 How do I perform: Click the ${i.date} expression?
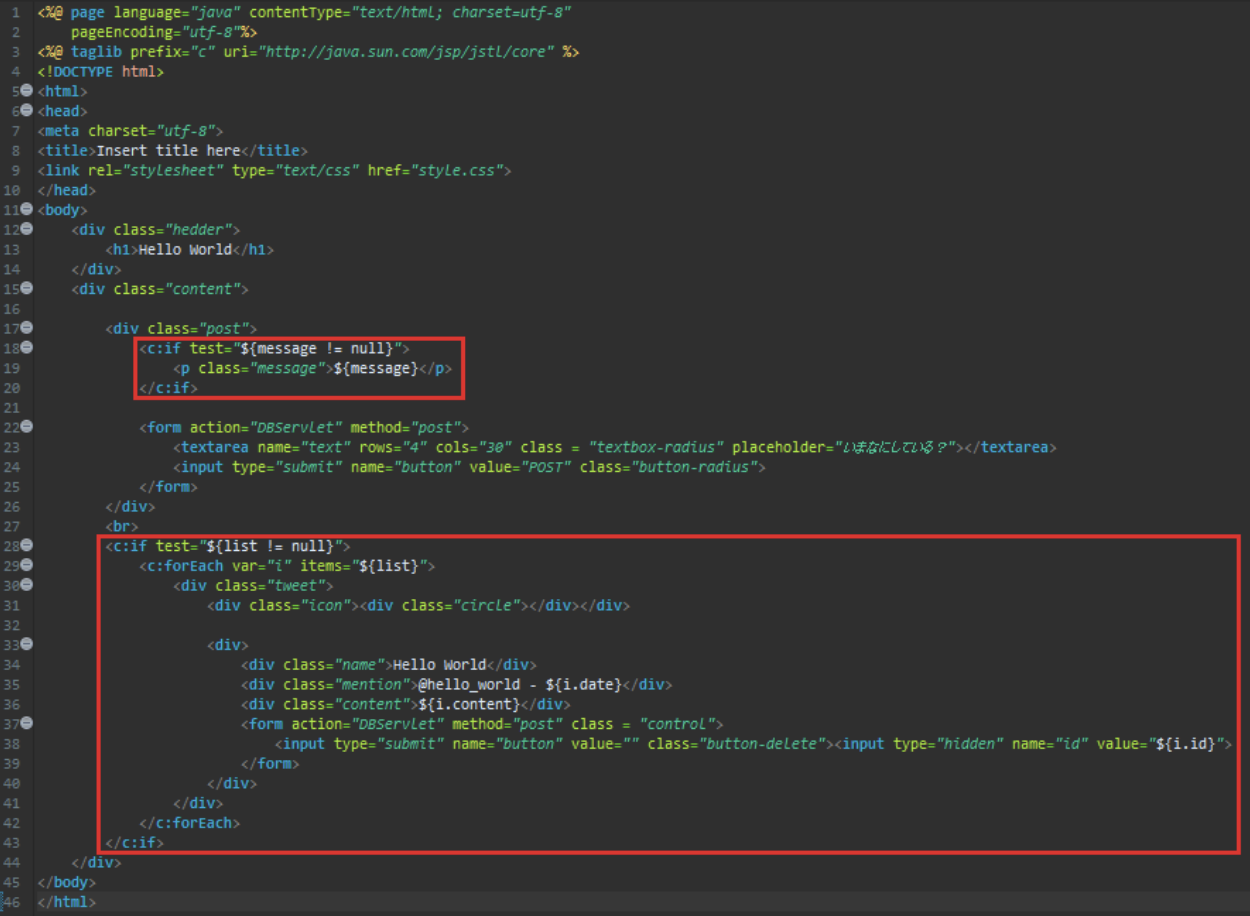(584, 685)
